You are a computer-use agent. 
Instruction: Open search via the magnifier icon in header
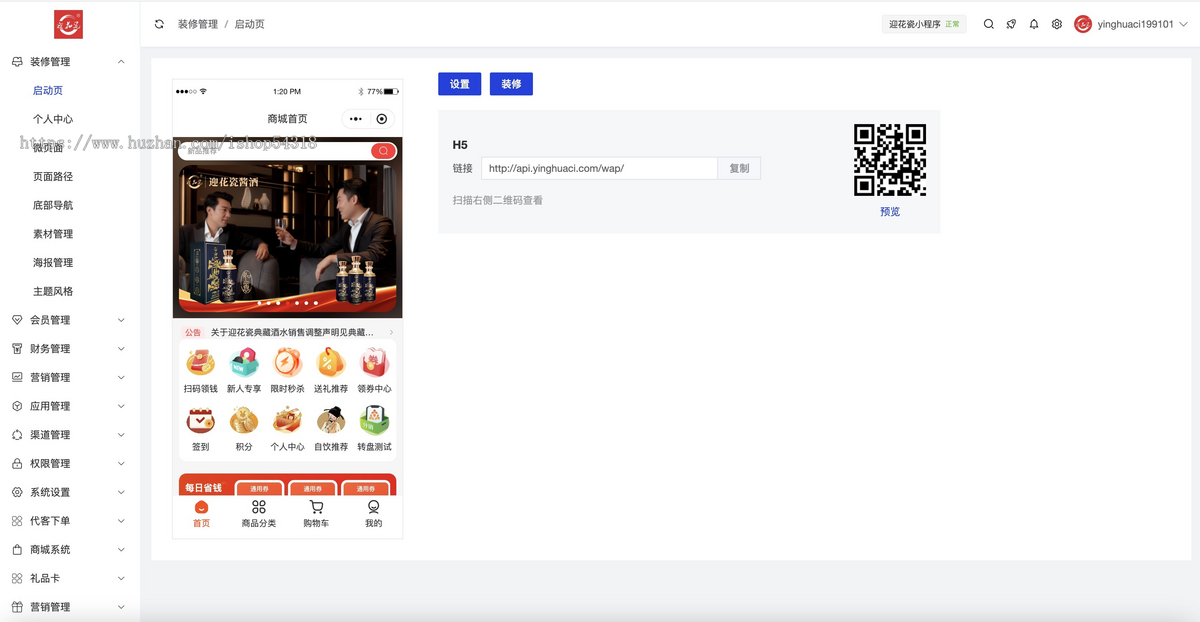click(x=989, y=24)
